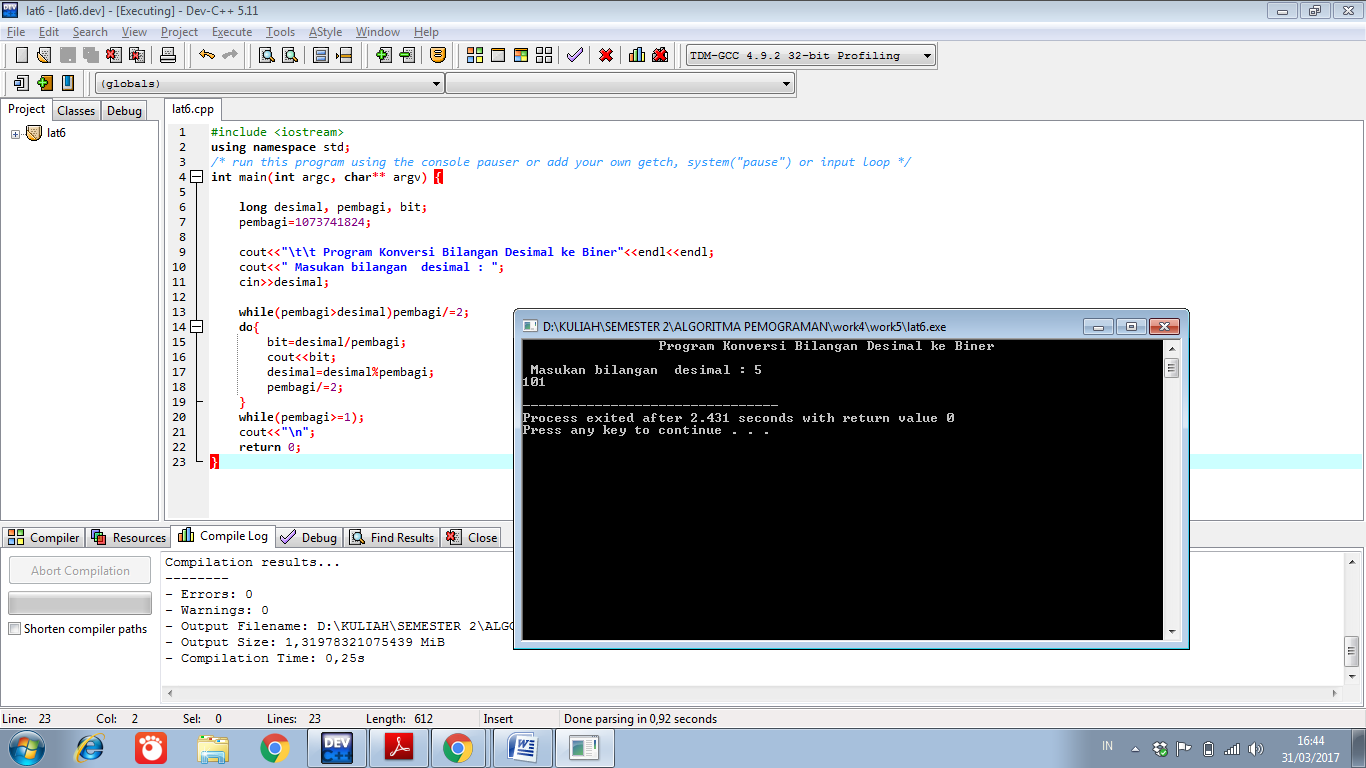Viewport: 1366px width, 768px height.
Task: Stop execution with the red X icon
Action: [x=606, y=55]
